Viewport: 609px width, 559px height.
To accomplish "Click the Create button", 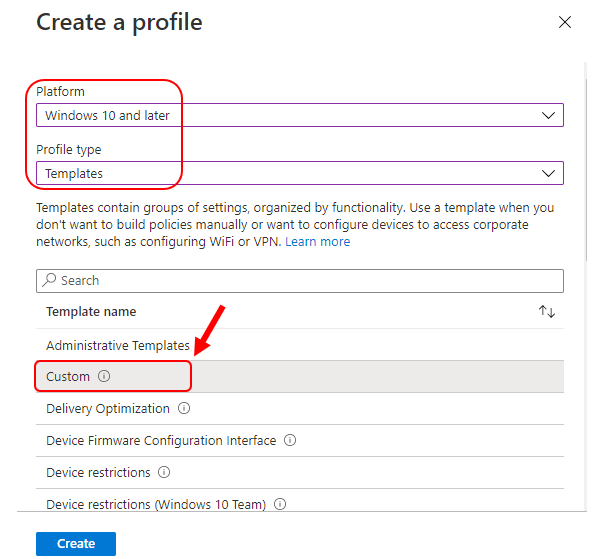I will [x=76, y=543].
